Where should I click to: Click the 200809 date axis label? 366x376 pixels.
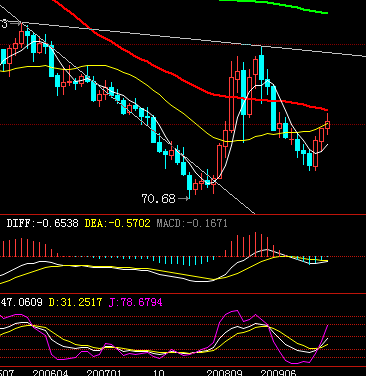pos(224,372)
